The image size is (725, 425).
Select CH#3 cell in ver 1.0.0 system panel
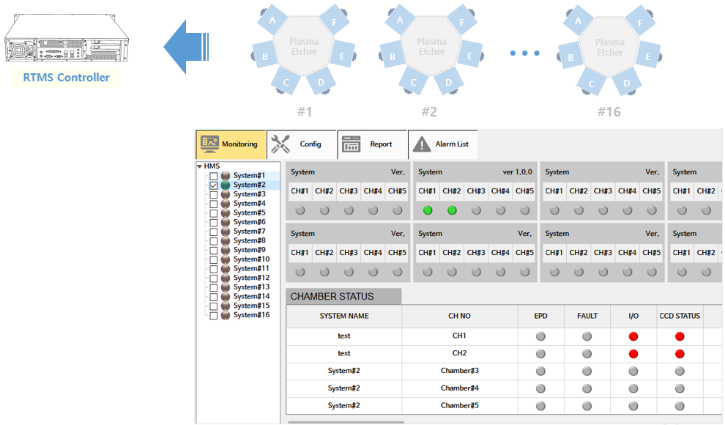coord(476,191)
